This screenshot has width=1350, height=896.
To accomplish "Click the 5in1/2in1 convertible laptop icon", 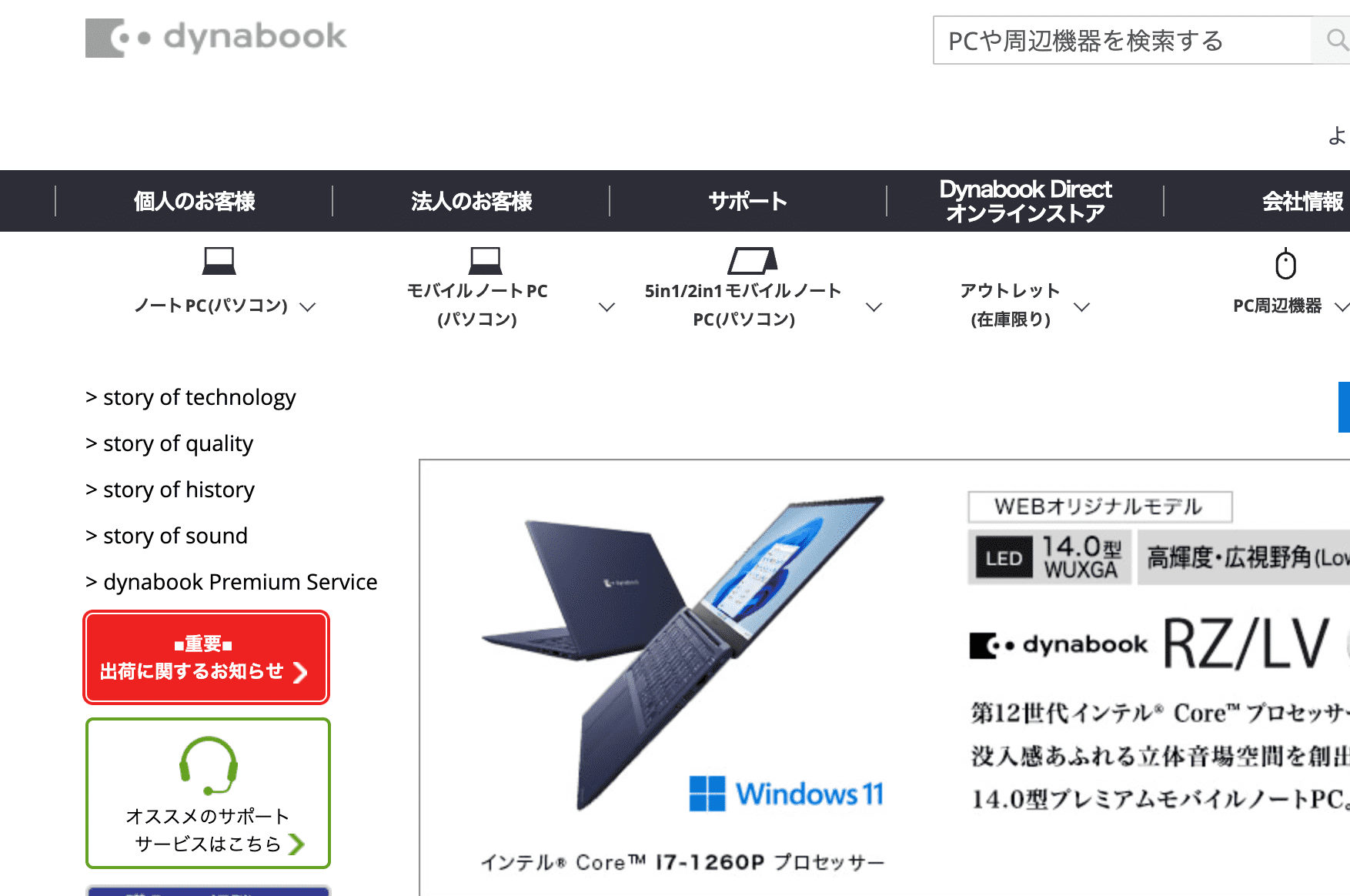I will pyautogui.click(x=753, y=260).
